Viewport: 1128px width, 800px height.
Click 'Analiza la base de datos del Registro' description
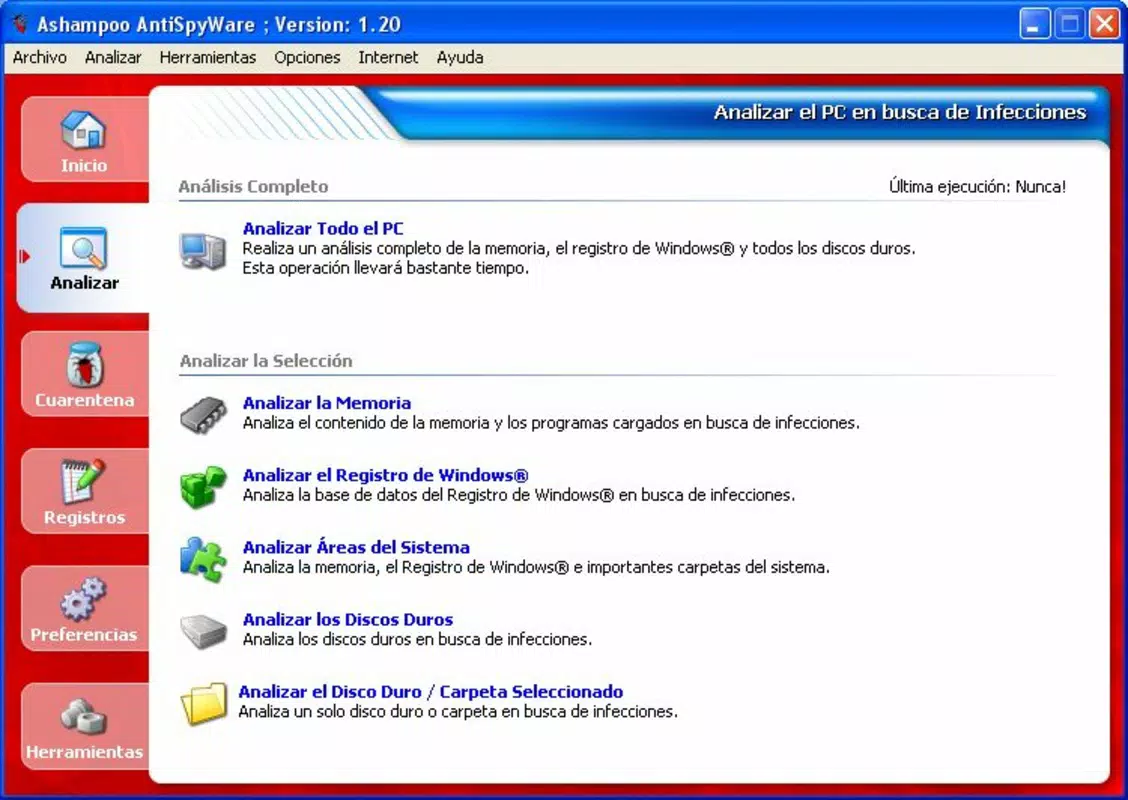pyautogui.click(x=519, y=495)
